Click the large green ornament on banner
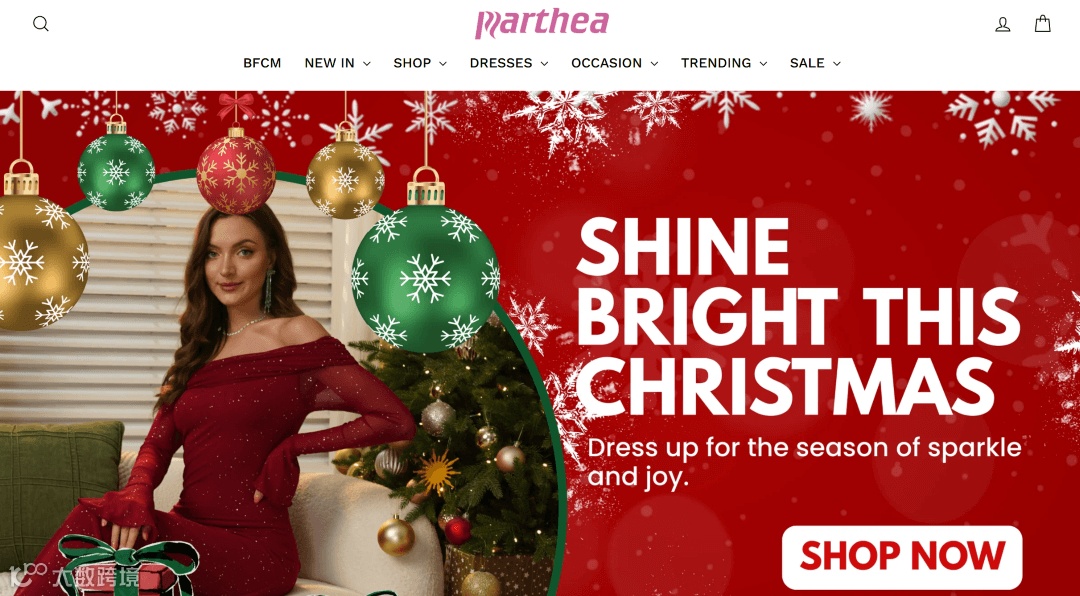The width and height of the screenshot is (1080, 596). point(426,276)
